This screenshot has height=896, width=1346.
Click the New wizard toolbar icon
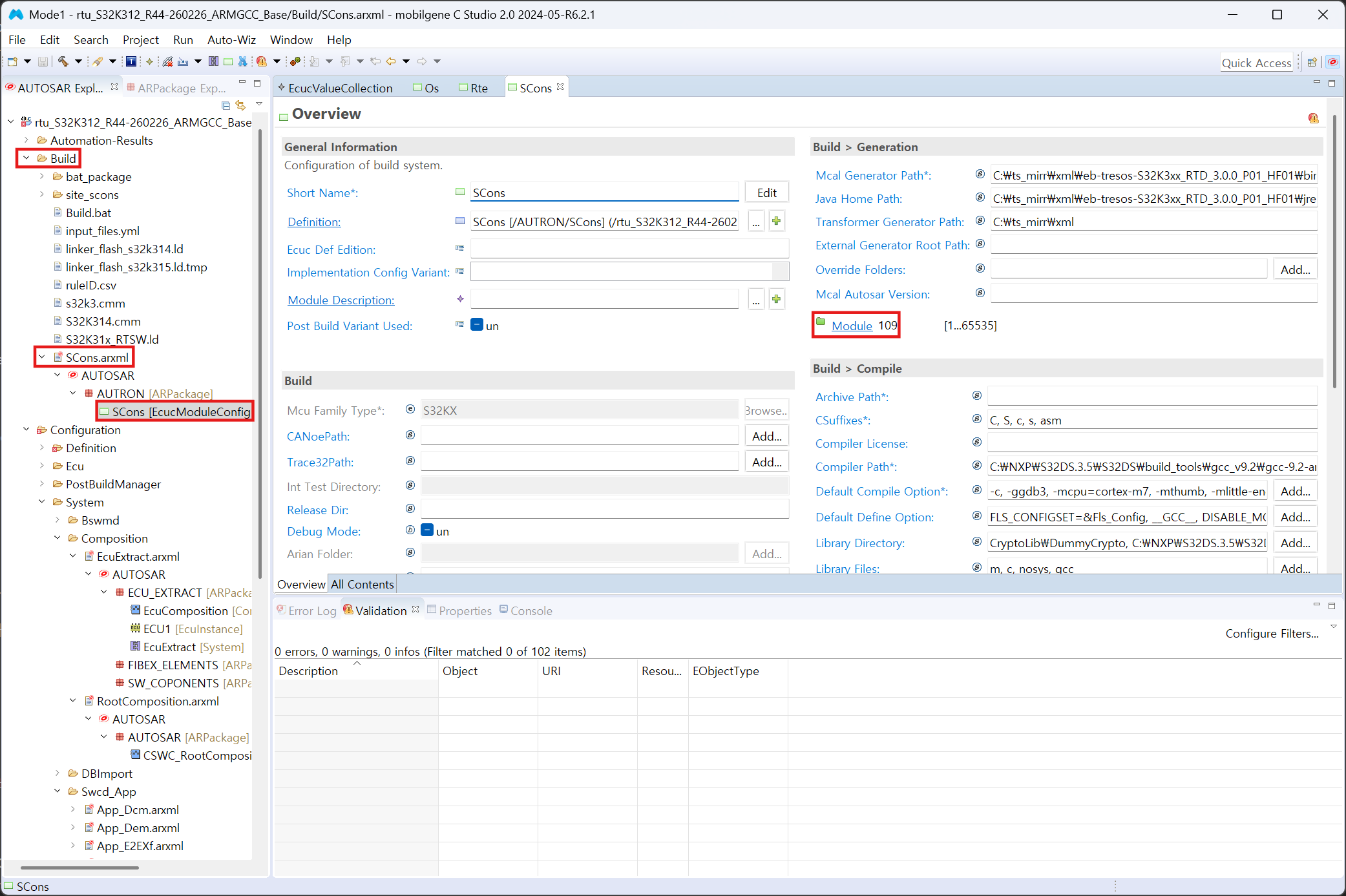[12, 61]
